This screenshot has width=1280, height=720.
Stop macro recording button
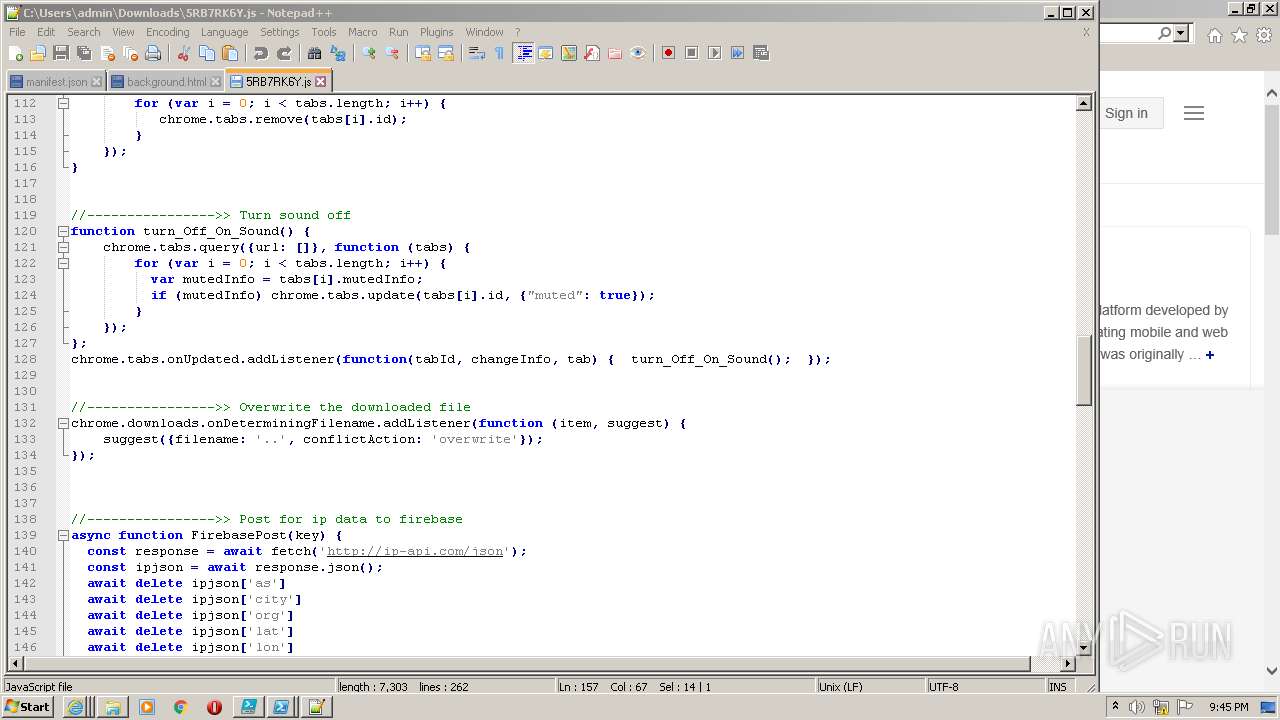(x=691, y=53)
